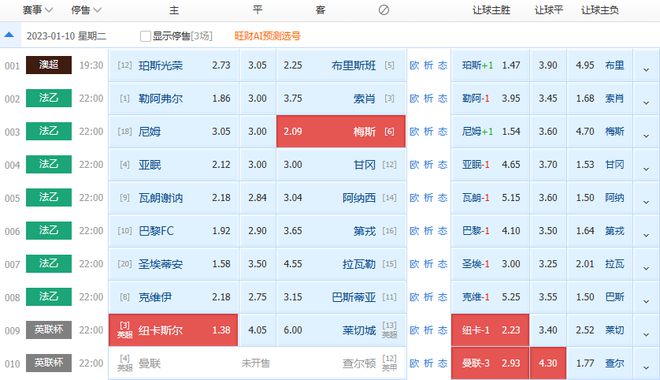The image size is (660, 380).
Task: Open 态 link for row 008
Action: [x=442, y=297]
